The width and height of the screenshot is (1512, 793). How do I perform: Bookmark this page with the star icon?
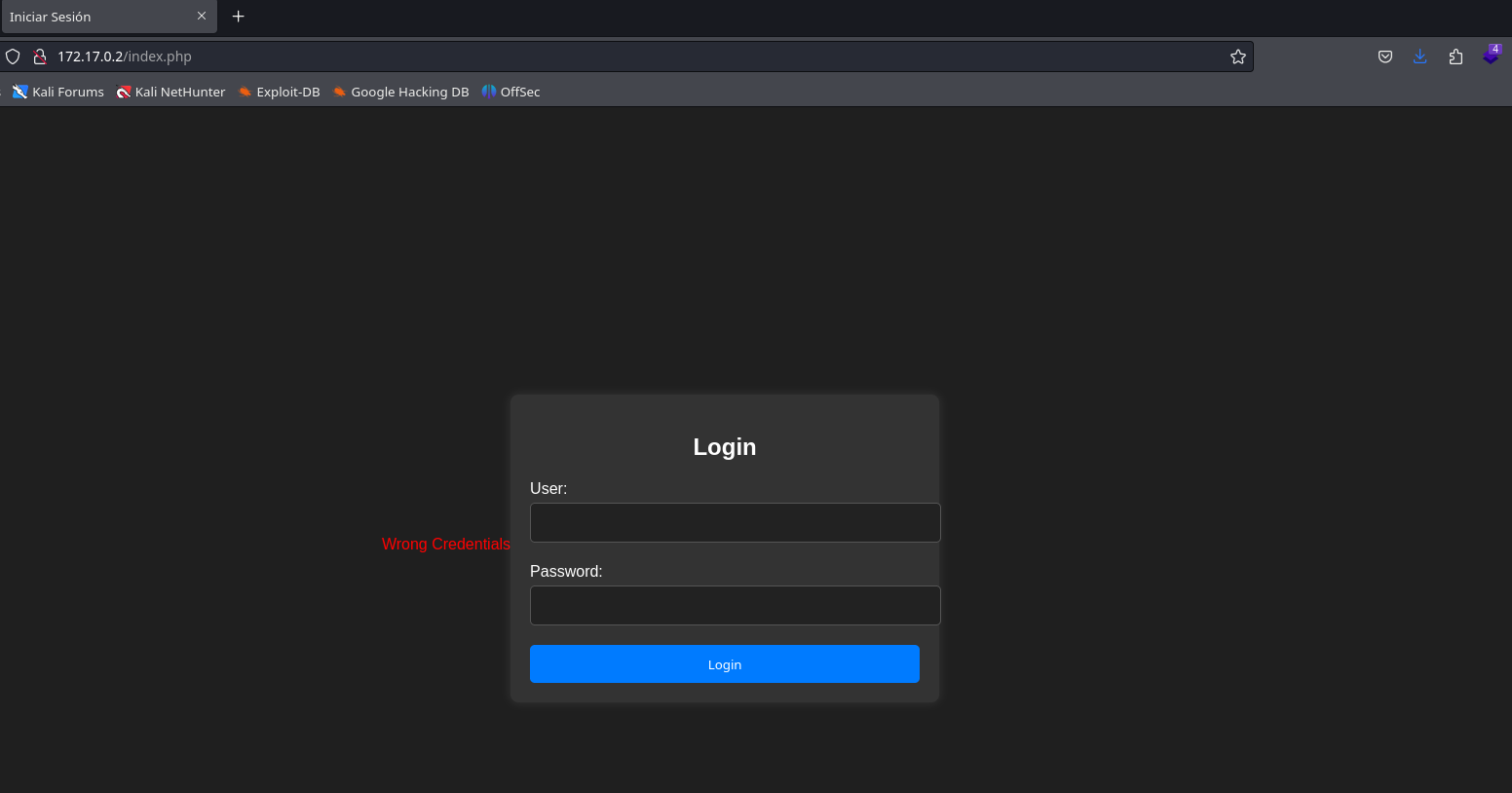point(1238,57)
